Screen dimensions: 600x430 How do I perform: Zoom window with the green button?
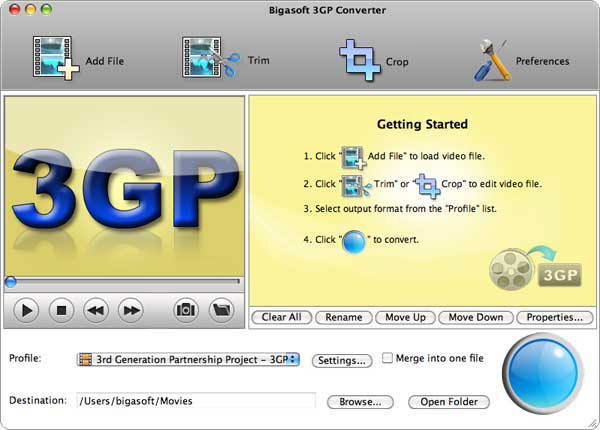pyautogui.click(x=46, y=9)
